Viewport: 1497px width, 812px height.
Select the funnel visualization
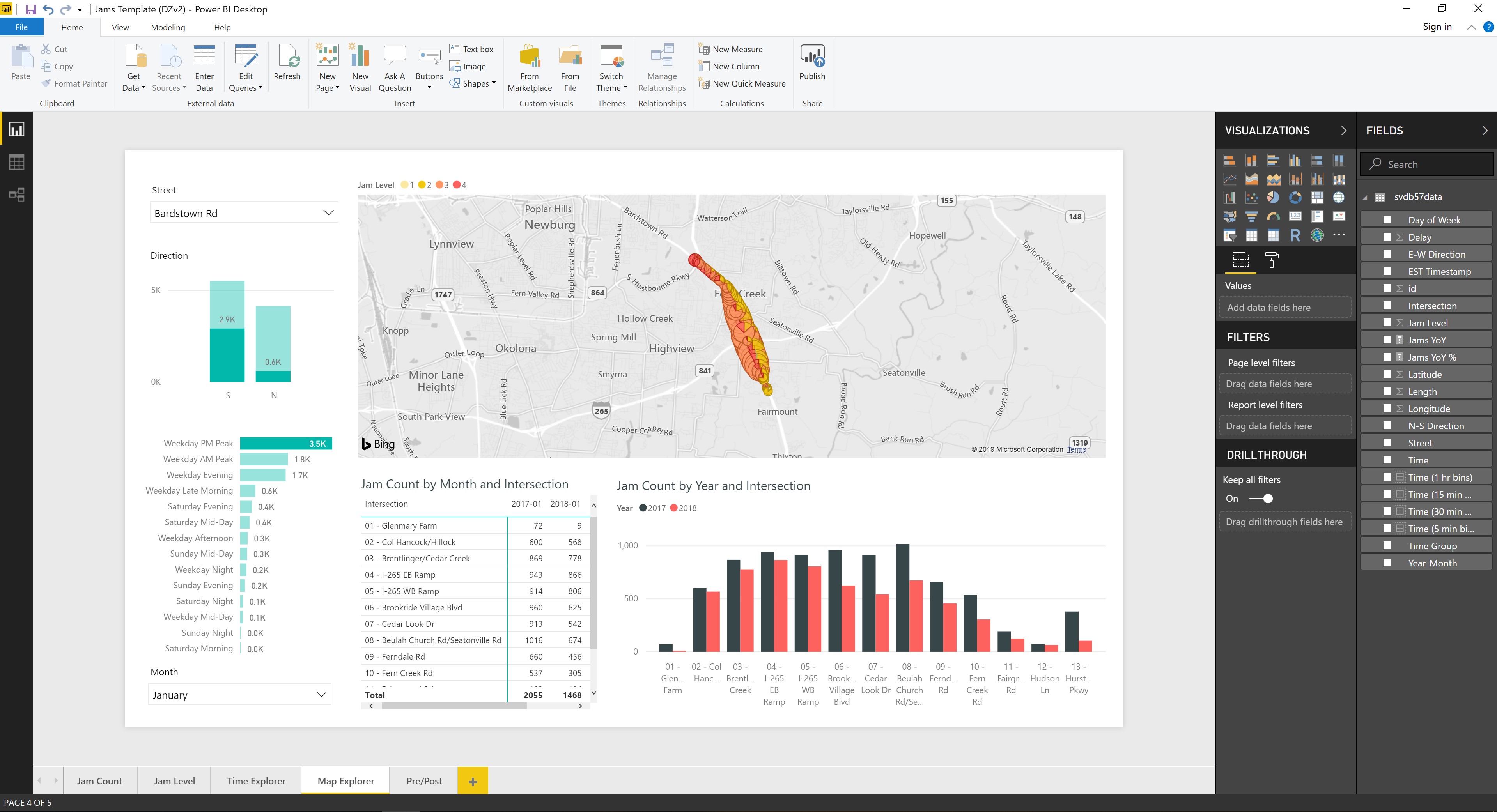click(x=1251, y=217)
